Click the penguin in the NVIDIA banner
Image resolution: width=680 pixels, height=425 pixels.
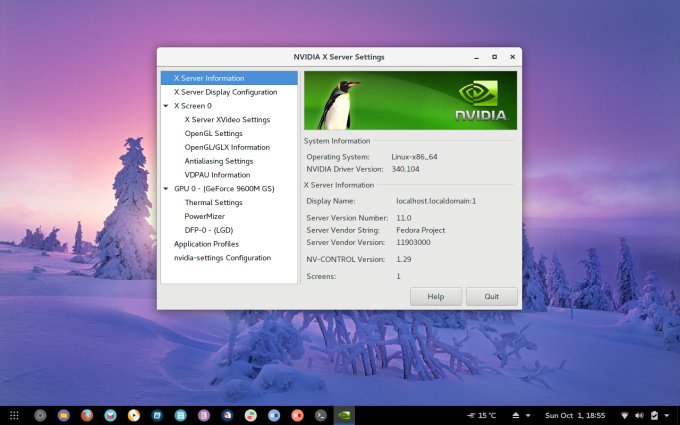[x=338, y=105]
